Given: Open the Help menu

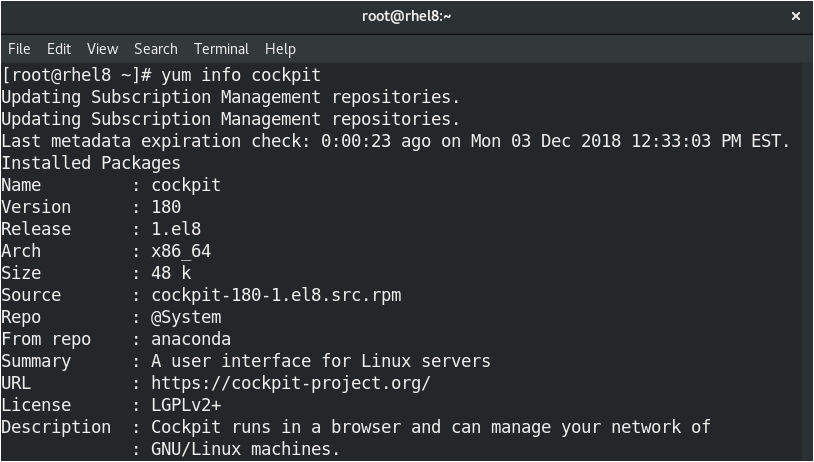Looking at the screenshot, I should [280, 48].
